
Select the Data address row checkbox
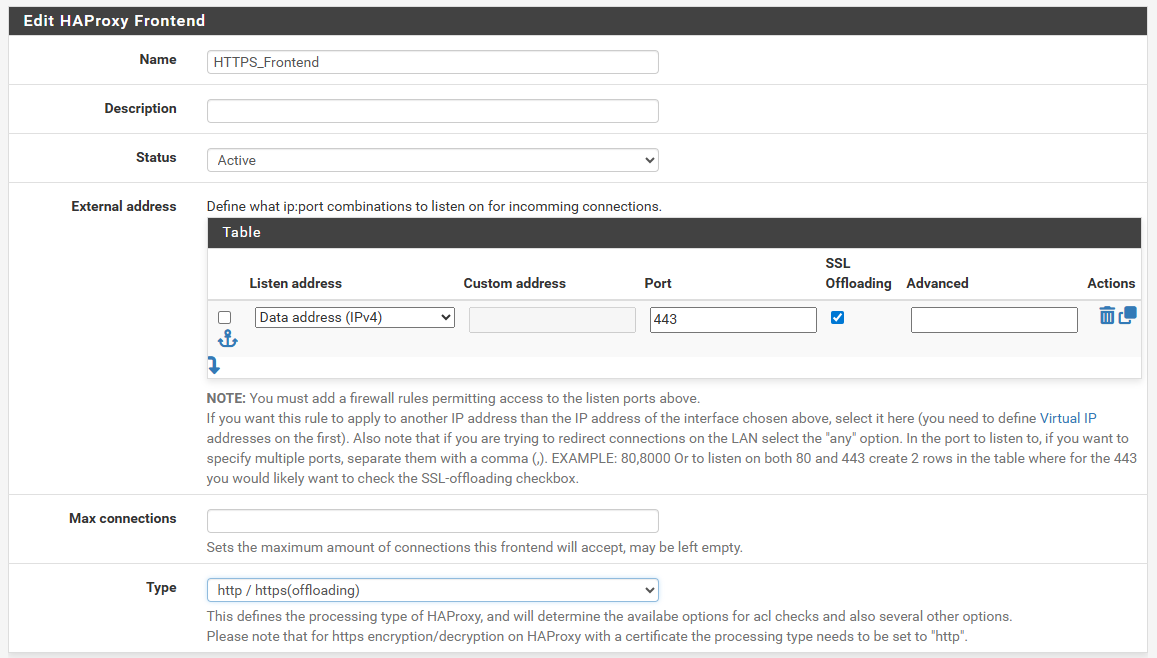click(224, 317)
